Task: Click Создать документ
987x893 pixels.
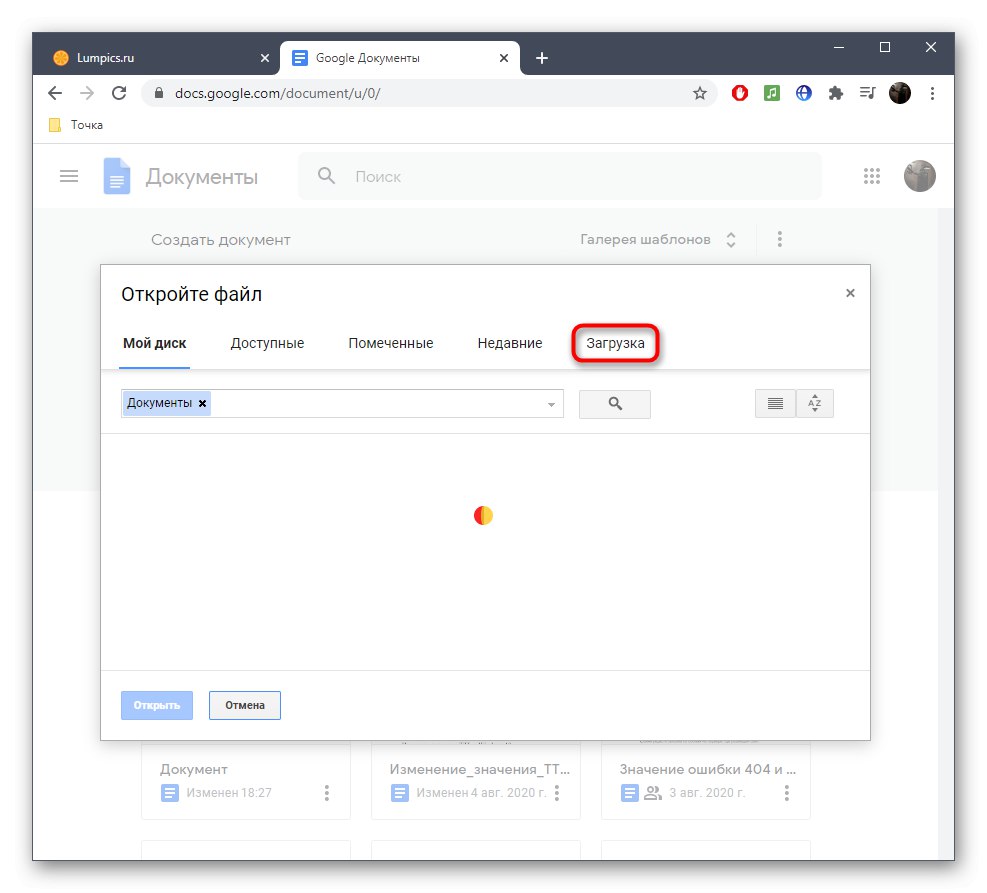Action: (220, 239)
